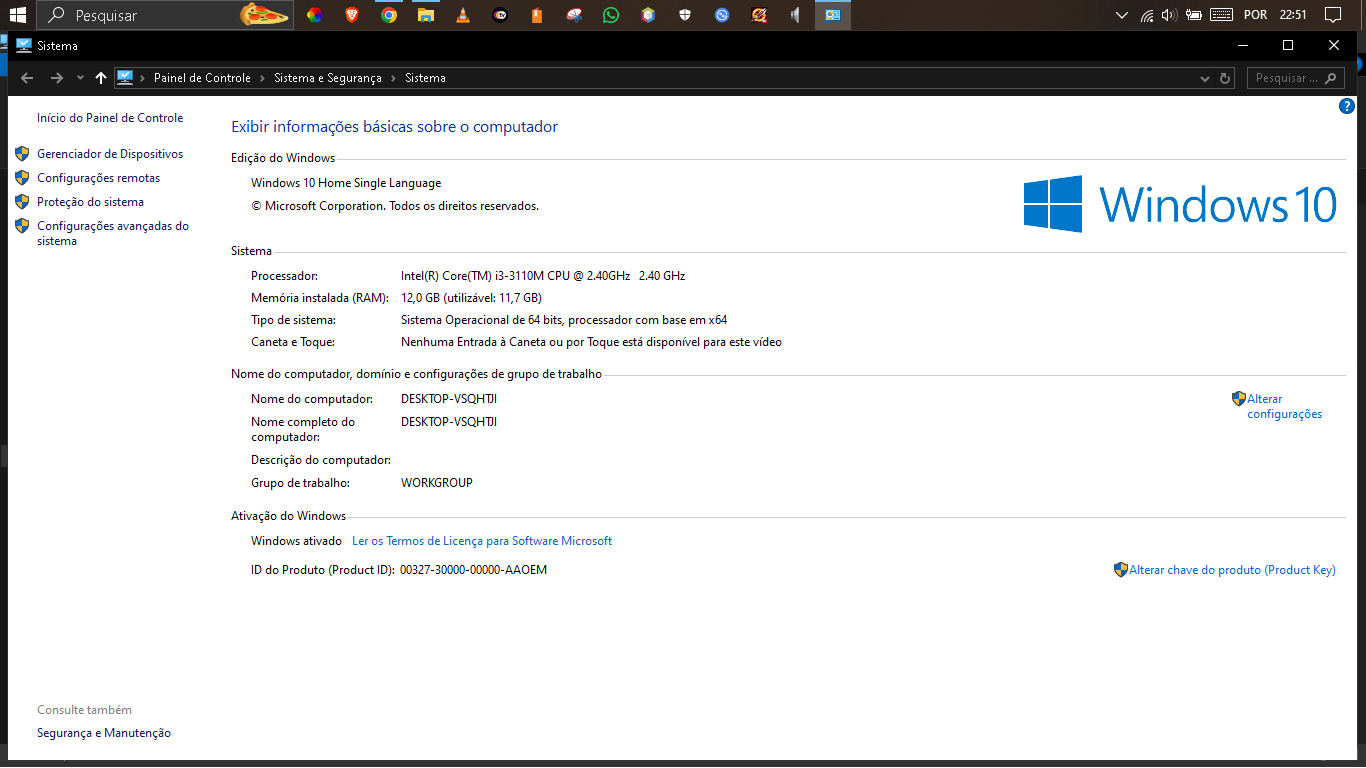The image size is (1366, 768).
Task: Click the POR language indicator
Action: (x=1254, y=16)
